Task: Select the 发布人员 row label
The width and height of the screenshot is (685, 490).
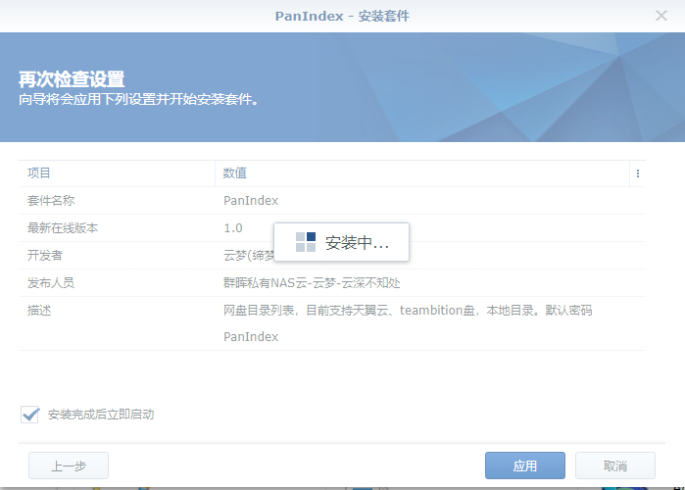Action: [50, 282]
